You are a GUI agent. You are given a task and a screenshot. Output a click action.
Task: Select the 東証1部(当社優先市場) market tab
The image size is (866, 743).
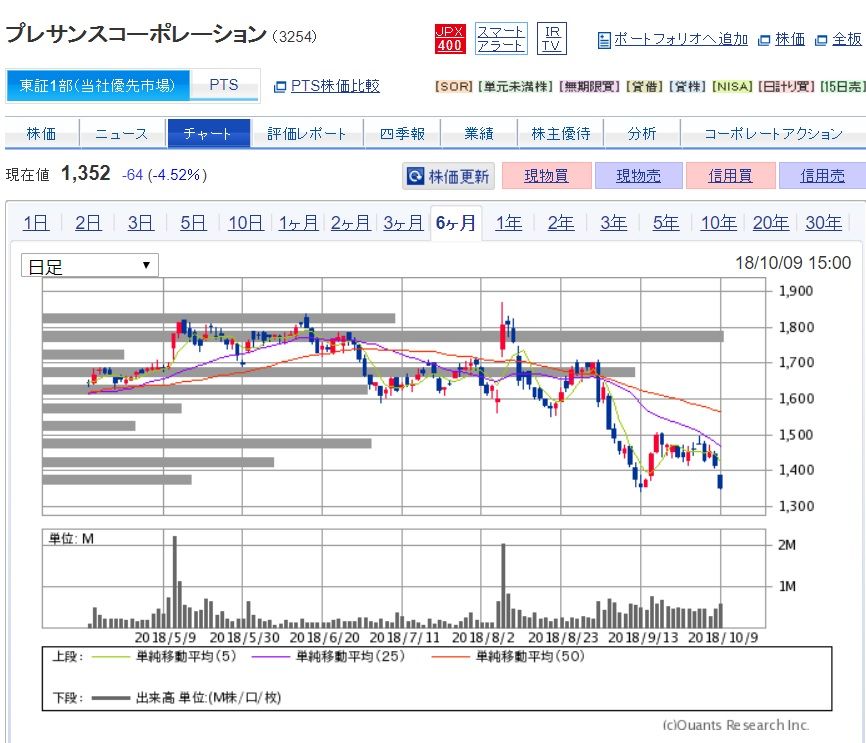coord(98,85)
